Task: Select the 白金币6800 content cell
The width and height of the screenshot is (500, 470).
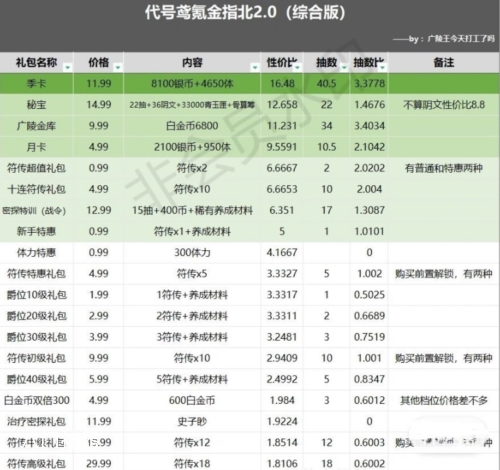Action: tap(192, 126)
